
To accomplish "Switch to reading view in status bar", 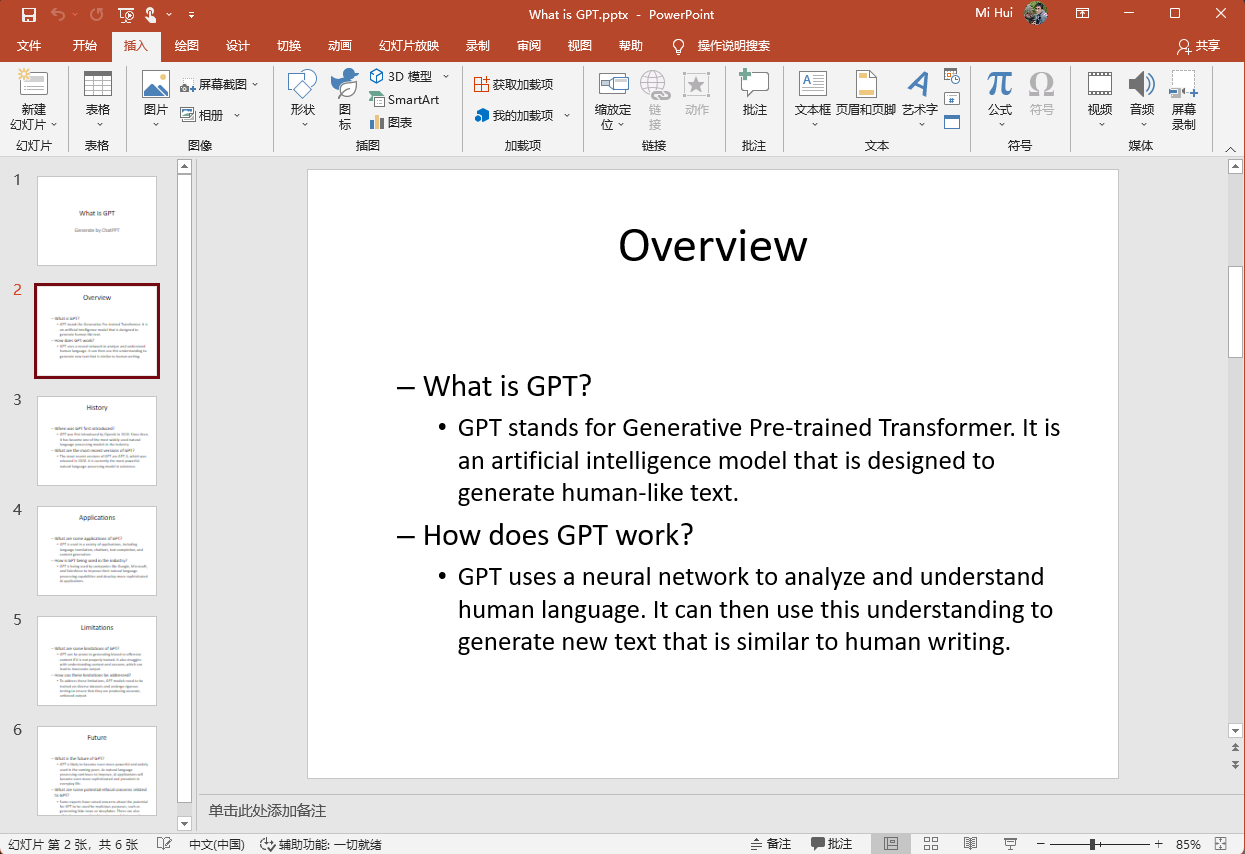I will click(971, 844).
